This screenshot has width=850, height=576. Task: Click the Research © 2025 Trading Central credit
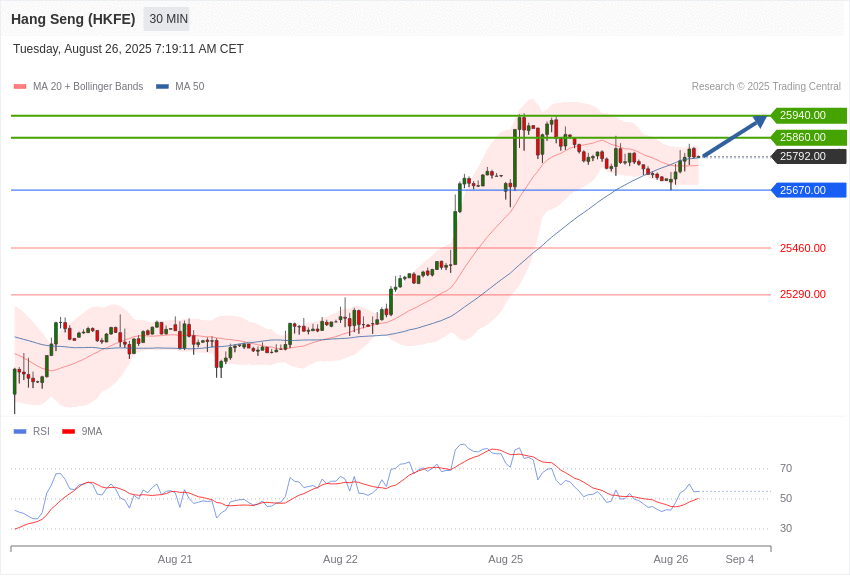pos(766,87)
